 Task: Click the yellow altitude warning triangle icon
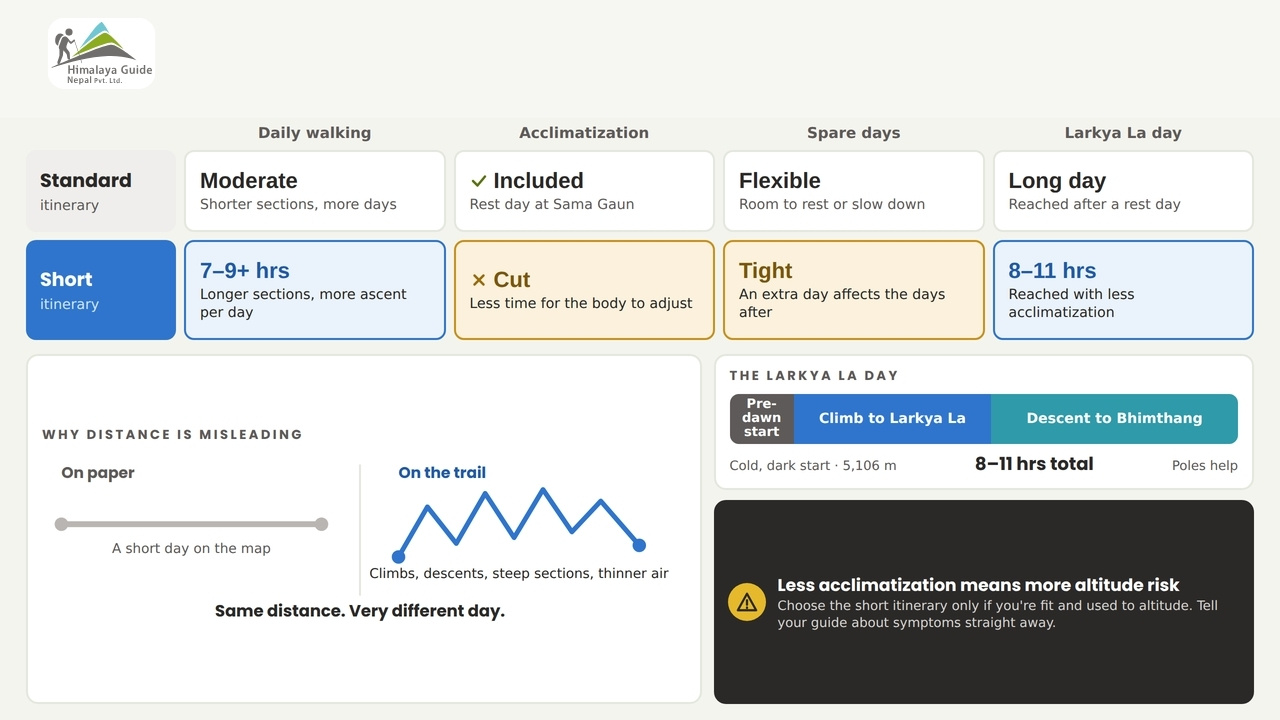click(747, 602)
